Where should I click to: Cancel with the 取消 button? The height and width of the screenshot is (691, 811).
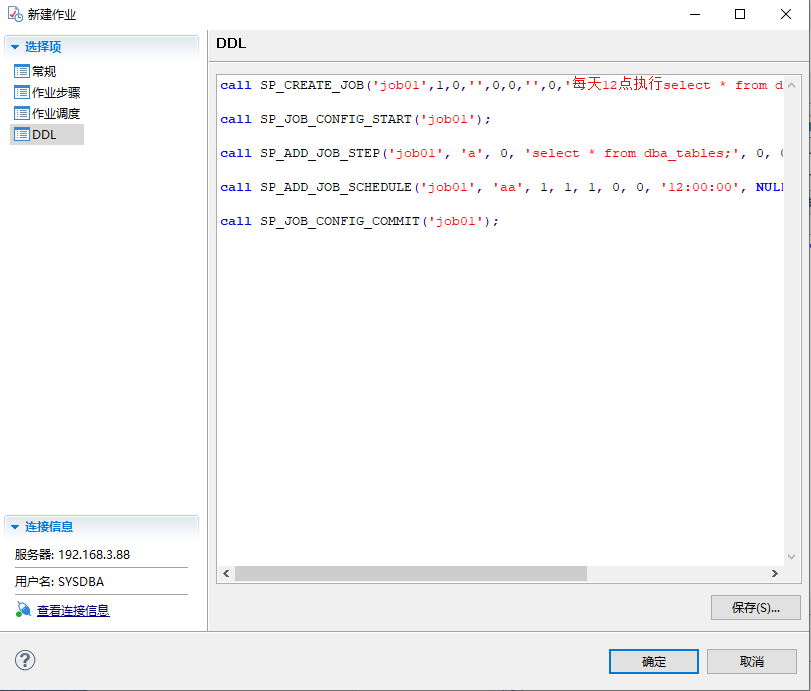(752, 662)
